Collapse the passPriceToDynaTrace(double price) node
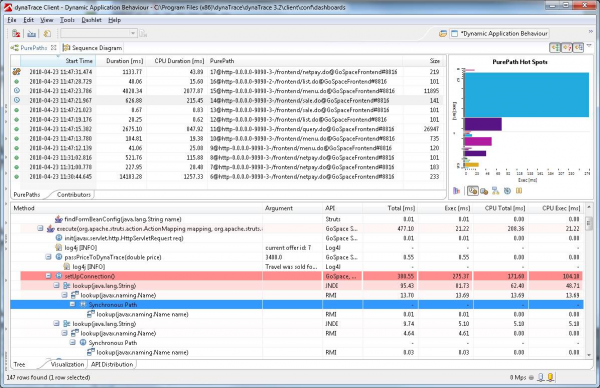This screenshot has height=388, width=600. 48,257
